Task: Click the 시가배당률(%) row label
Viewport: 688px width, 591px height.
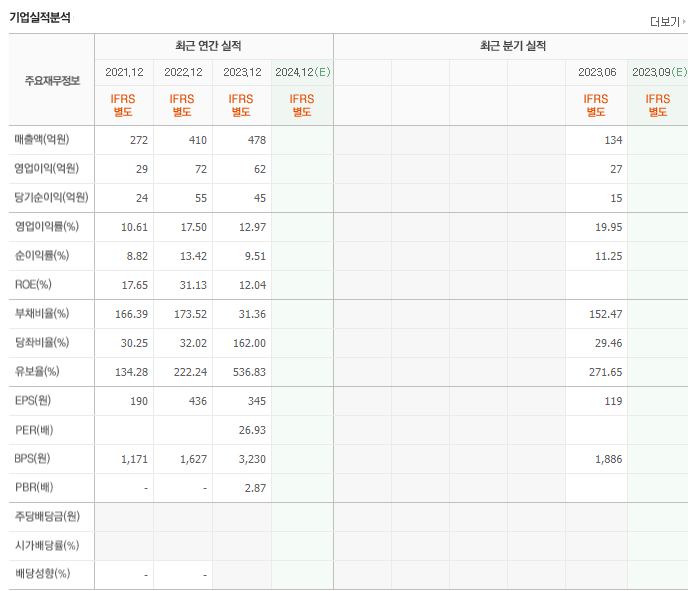Action: coord(47,545)
